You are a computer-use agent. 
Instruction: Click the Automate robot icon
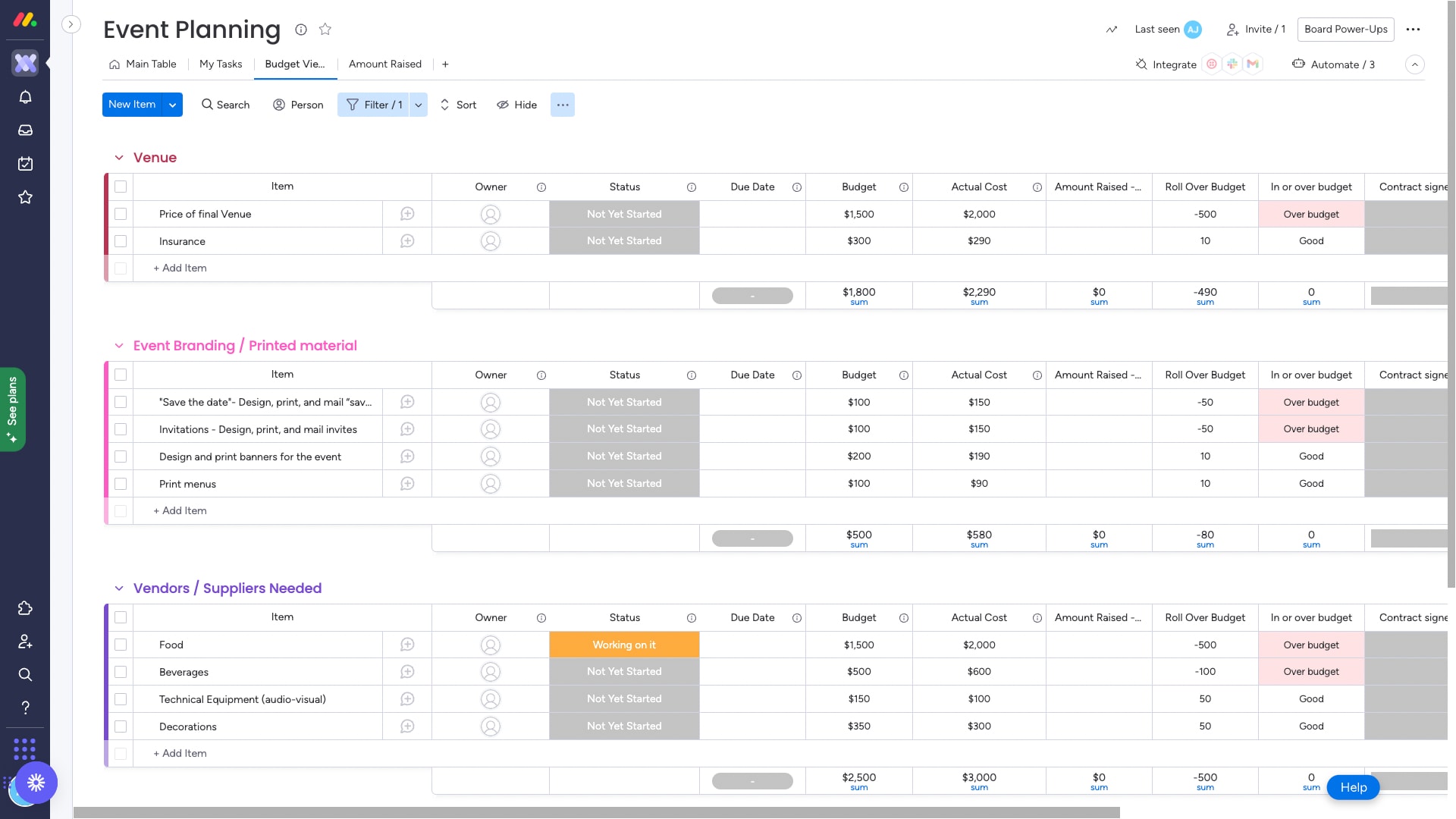1299,64
